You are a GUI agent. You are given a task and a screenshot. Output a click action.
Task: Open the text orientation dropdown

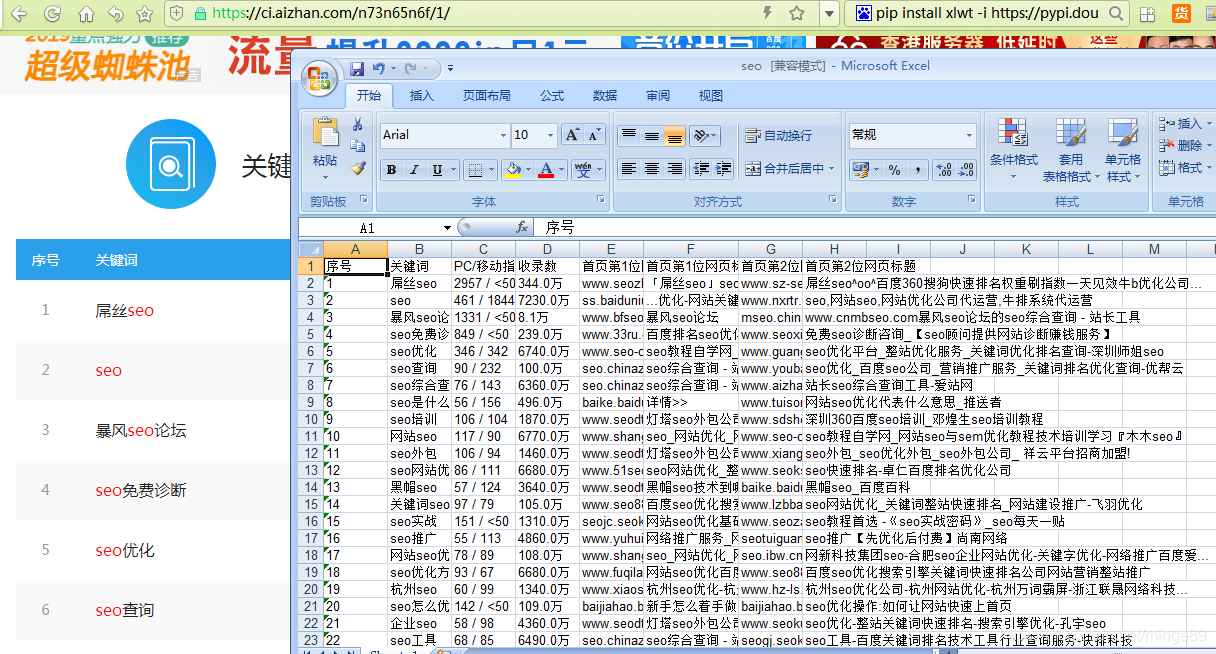pyautogui.click(x=715, y=135)
